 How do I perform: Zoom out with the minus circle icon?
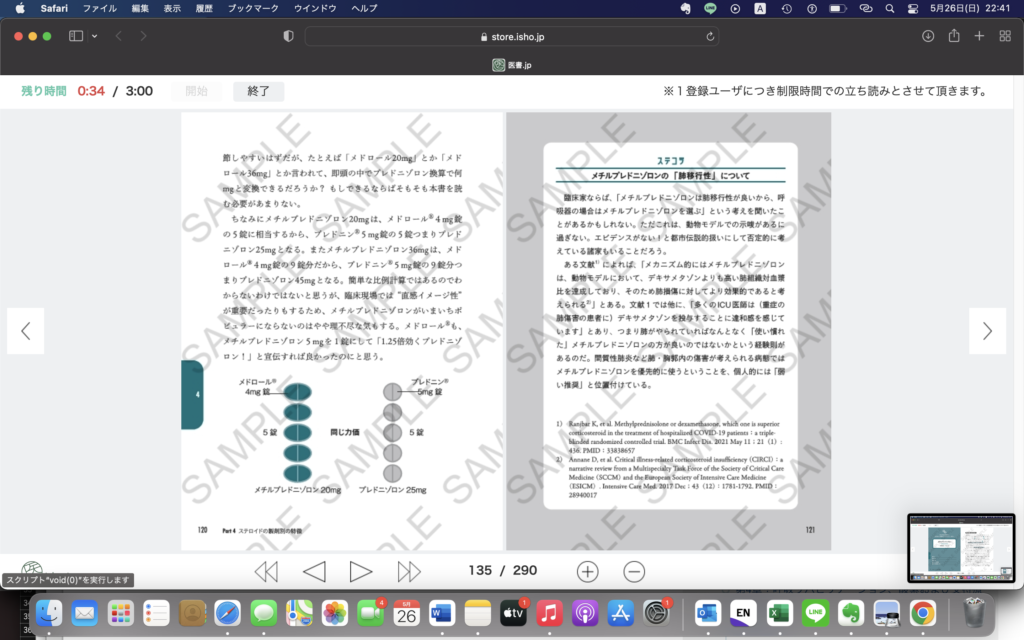pos(634,571)
